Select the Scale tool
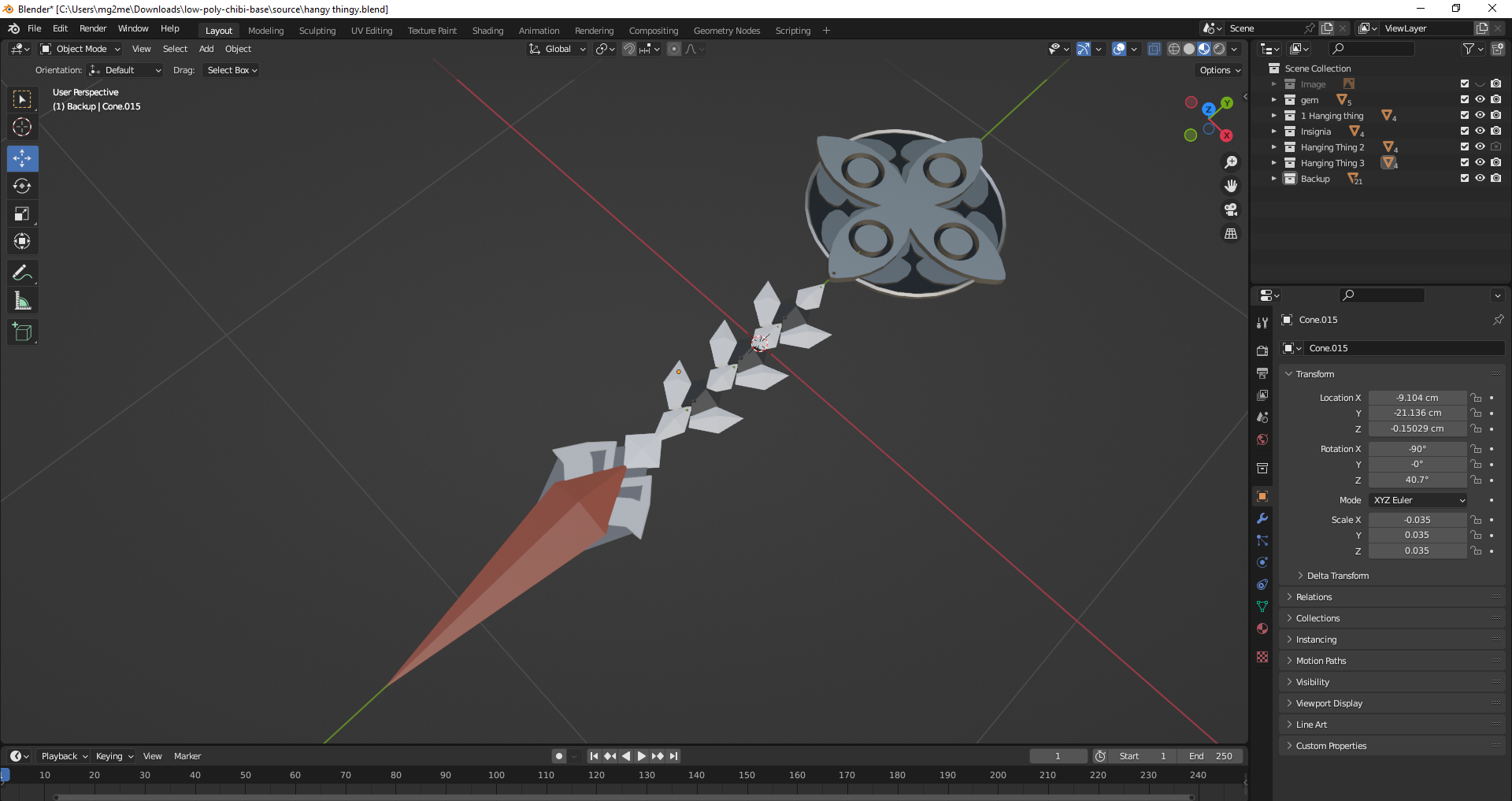This screenshot has height=801, width=1512. coord(22,214)
